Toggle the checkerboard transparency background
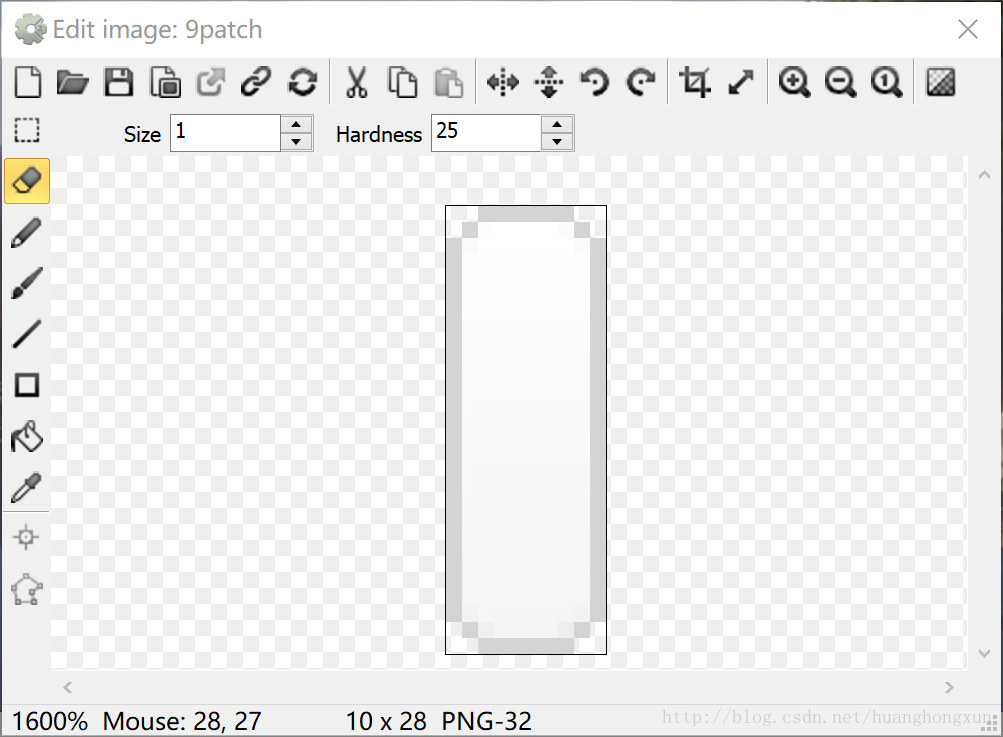This screenshot has height=737, width=1003. pyautogui.click(x=940, y=82)
